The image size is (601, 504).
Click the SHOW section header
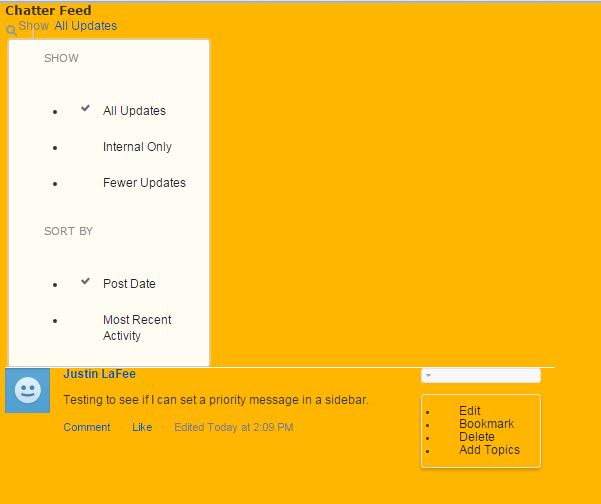coord(61,58)
